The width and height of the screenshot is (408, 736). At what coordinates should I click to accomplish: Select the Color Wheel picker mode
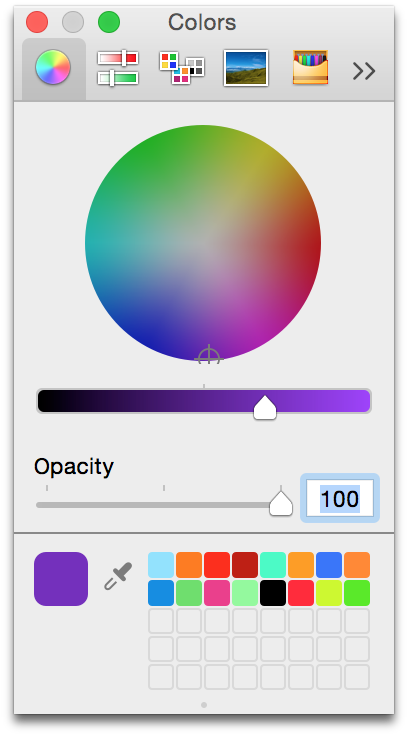[x=54, y=68]
